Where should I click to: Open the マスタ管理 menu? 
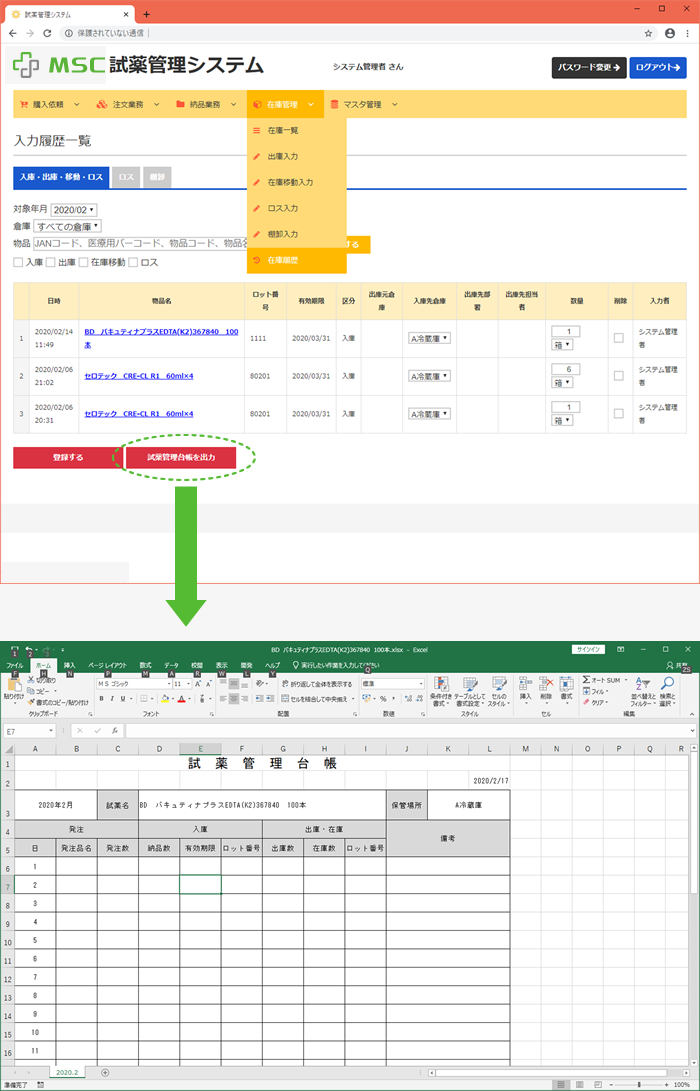tap(363, 104)
